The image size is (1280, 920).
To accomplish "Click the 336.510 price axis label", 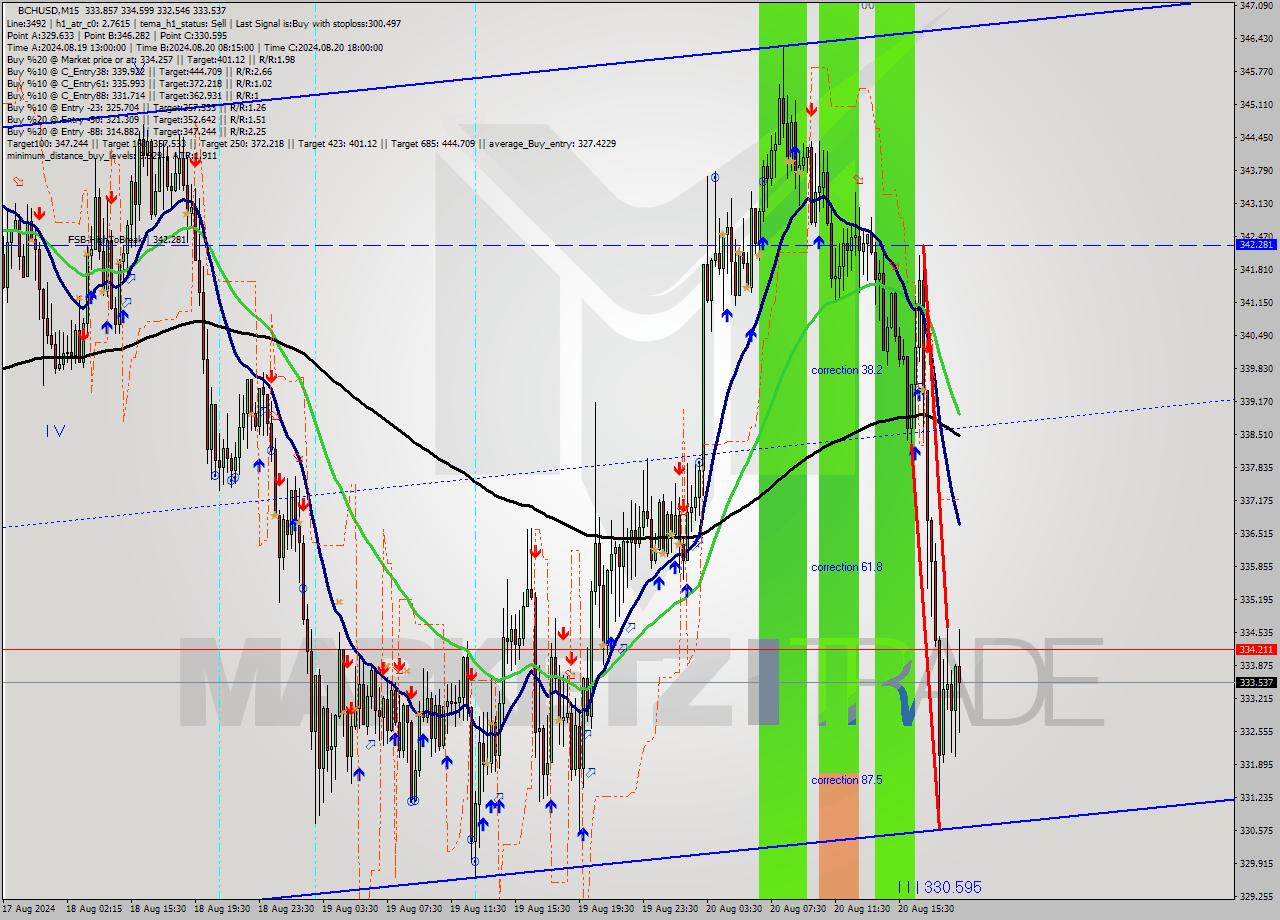I will 1255,533.
